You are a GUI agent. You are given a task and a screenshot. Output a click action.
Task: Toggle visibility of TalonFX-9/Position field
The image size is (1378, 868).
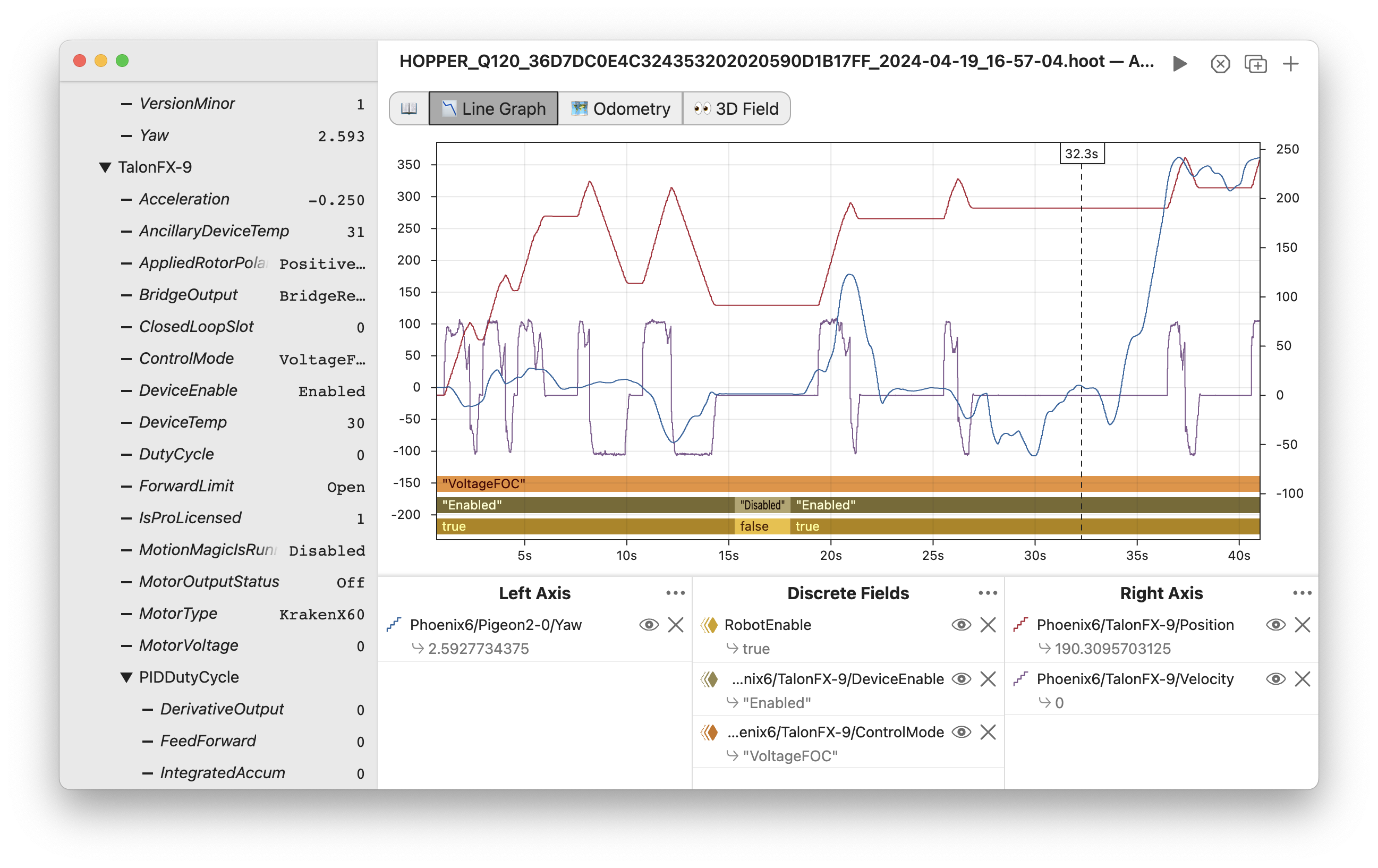click(1275, 624)
